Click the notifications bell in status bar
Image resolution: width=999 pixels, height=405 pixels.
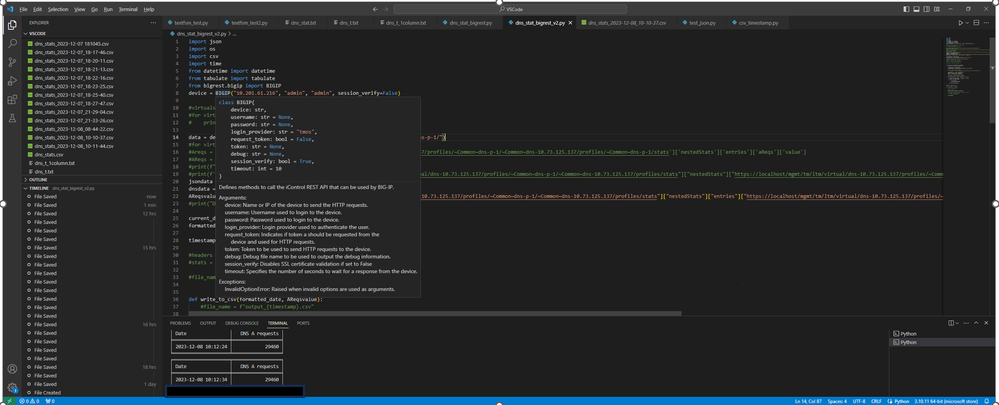pos(986,401)
